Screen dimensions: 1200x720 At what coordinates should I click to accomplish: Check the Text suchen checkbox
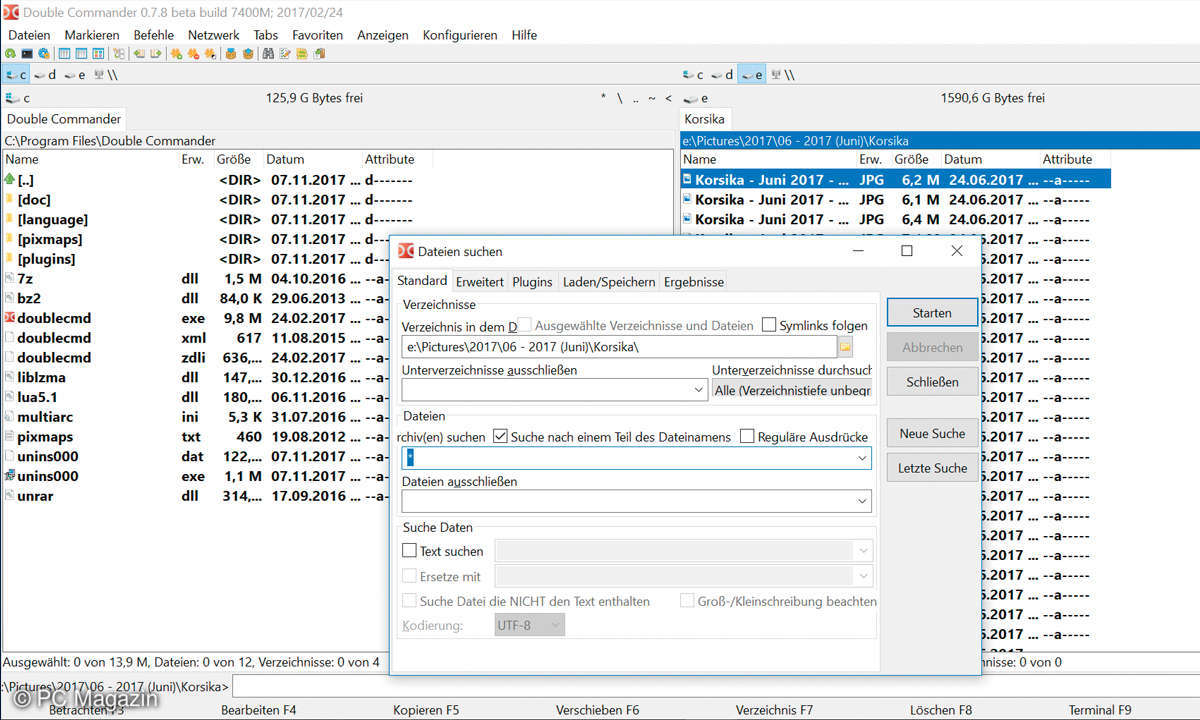click(x=409, y=551)
